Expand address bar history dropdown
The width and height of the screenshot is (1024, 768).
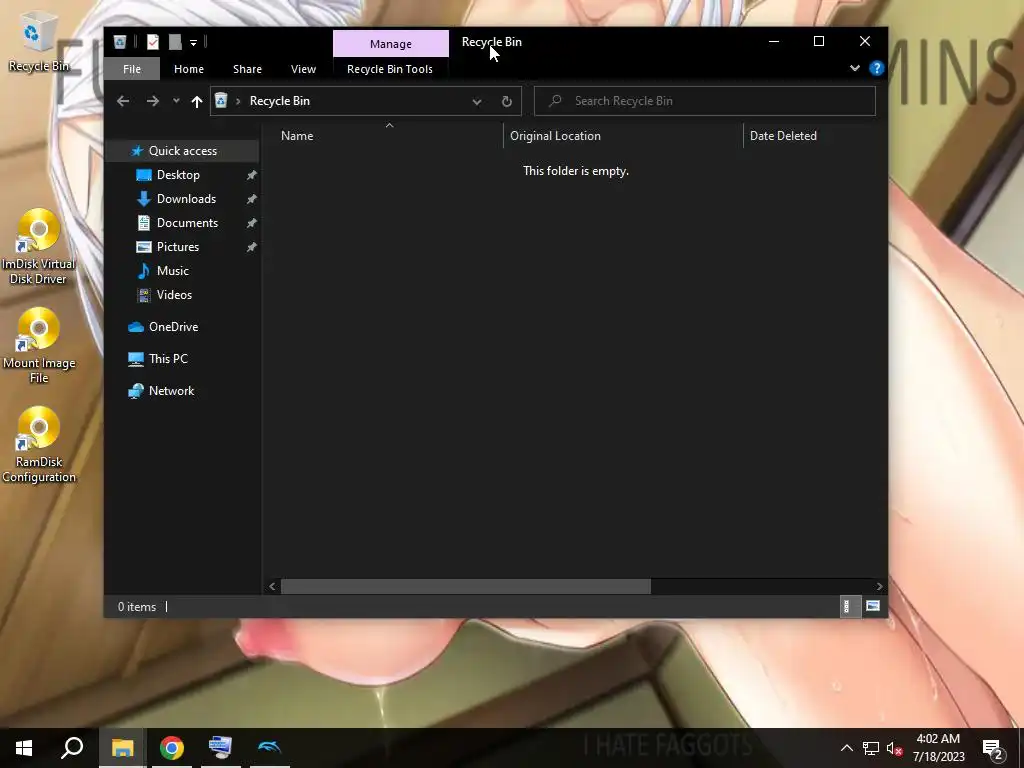click(x=477, y=101)
